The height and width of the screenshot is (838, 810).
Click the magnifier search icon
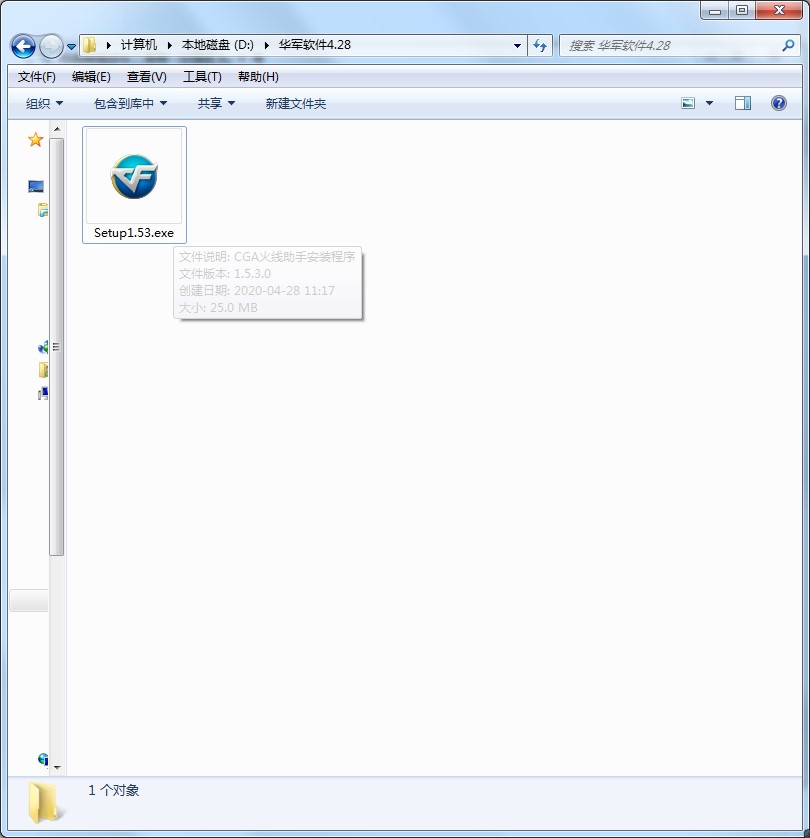point(788,45)
